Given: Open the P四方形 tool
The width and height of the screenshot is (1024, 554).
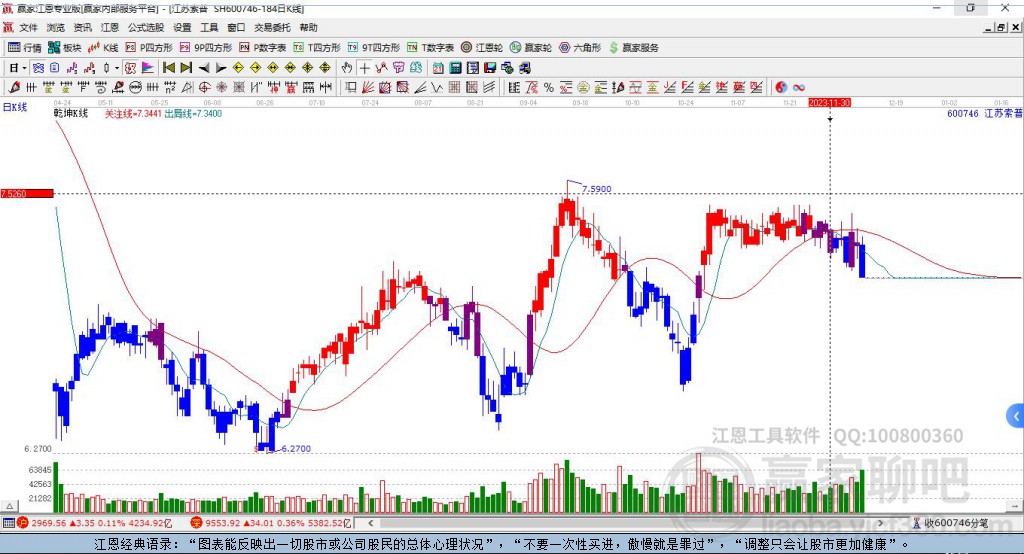Looking at the screenshot, I should (x=149, y=48).
